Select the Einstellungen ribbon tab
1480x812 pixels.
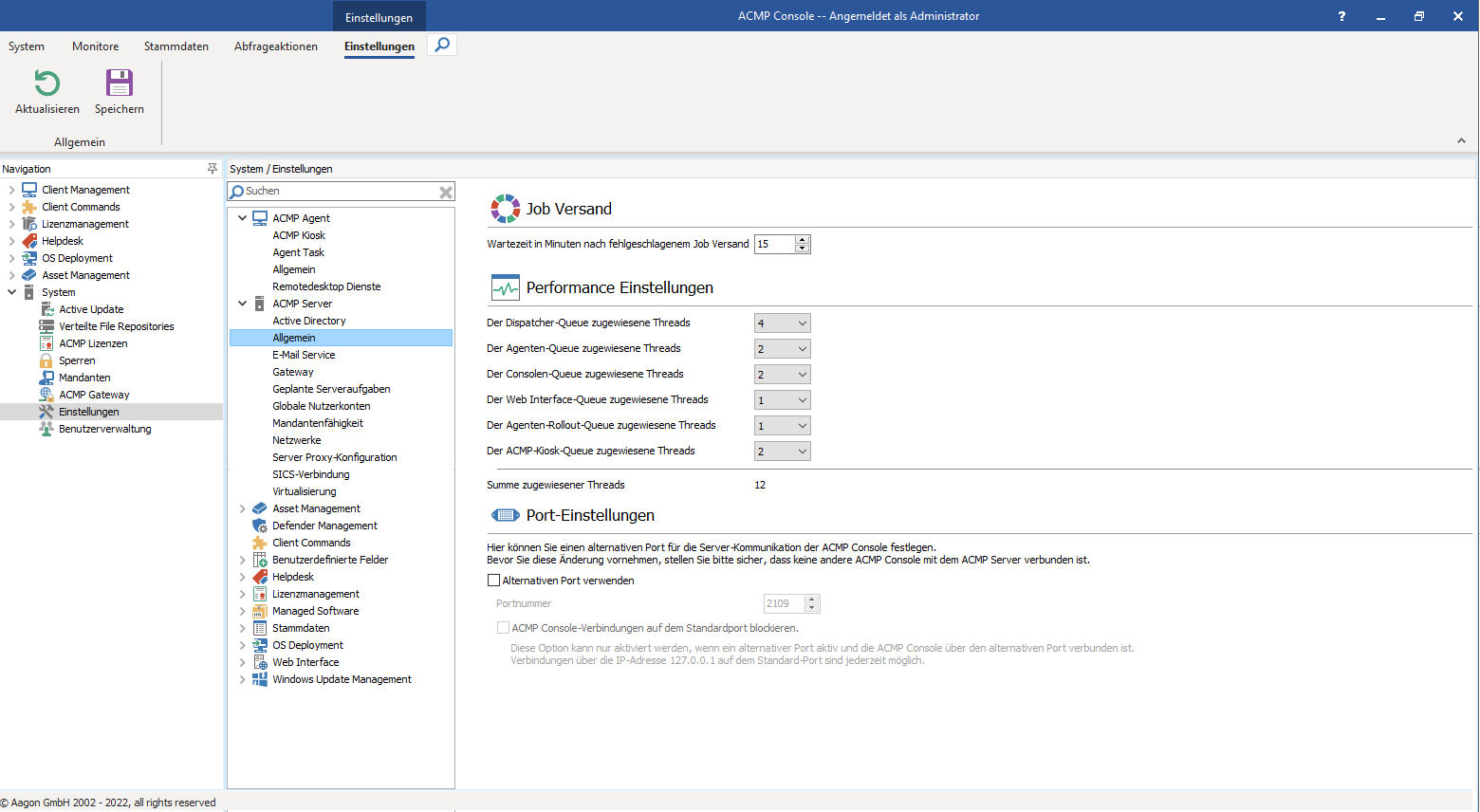click(379, 46)
